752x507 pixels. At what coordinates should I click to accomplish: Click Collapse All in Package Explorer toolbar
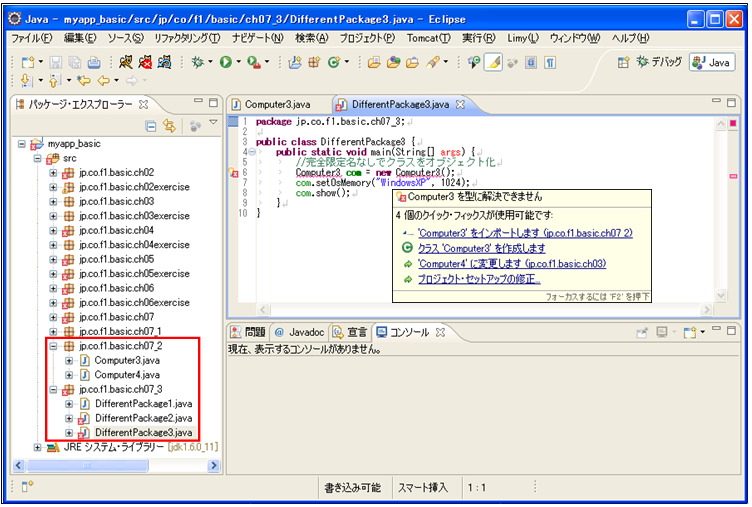[x=151, y=126]
